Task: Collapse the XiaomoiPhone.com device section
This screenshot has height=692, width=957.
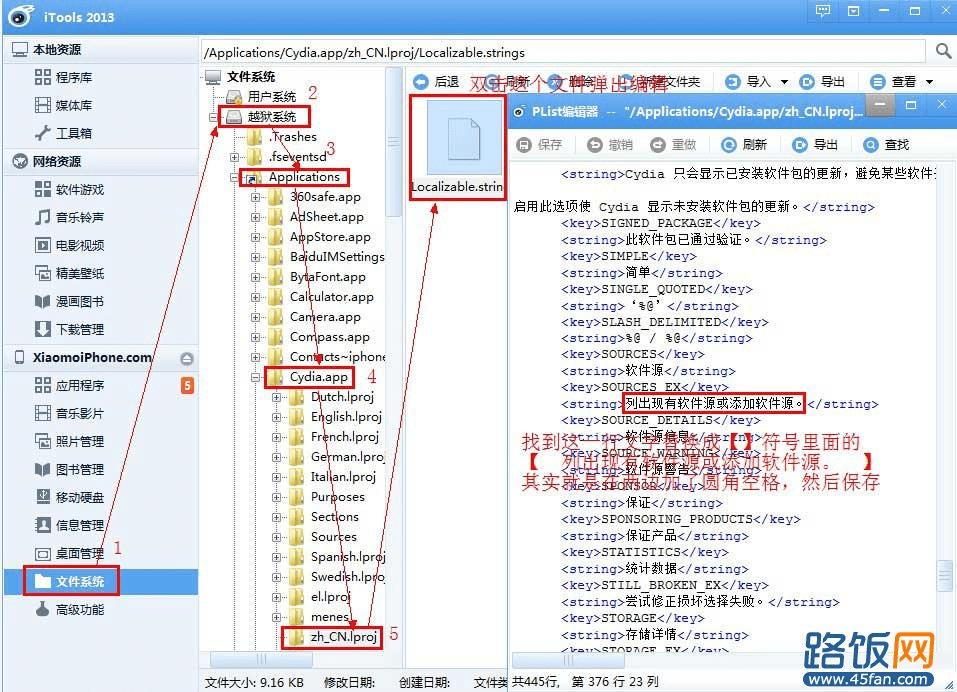Action: (187, 358)
